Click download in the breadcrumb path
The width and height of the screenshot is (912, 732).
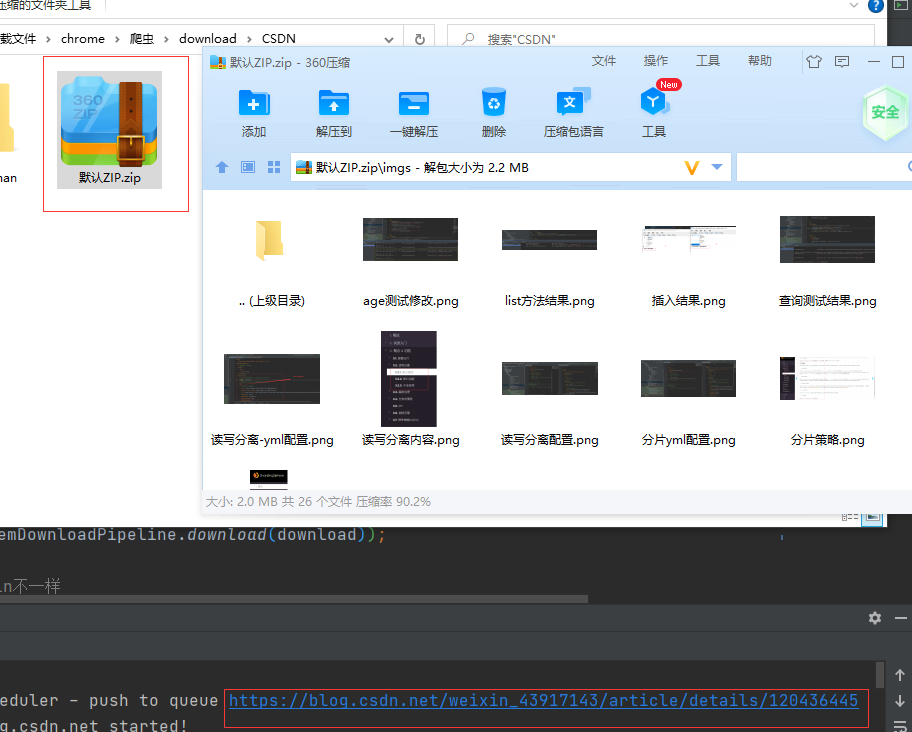pos(208,38)
